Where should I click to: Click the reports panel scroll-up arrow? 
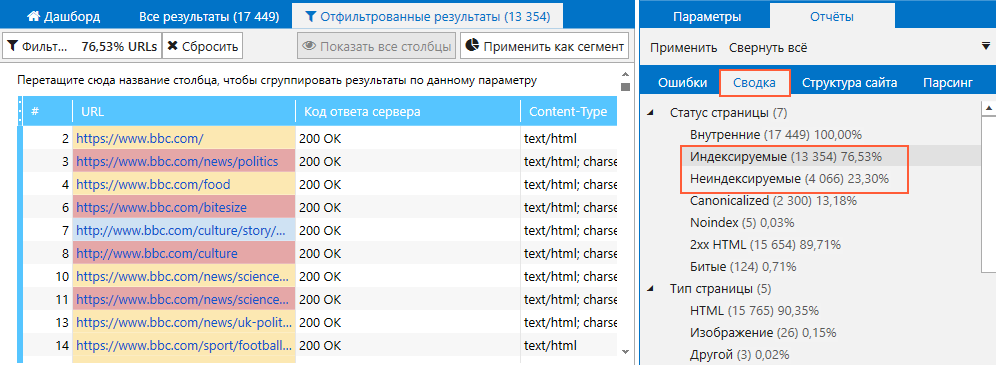click(x=989, y=109)
